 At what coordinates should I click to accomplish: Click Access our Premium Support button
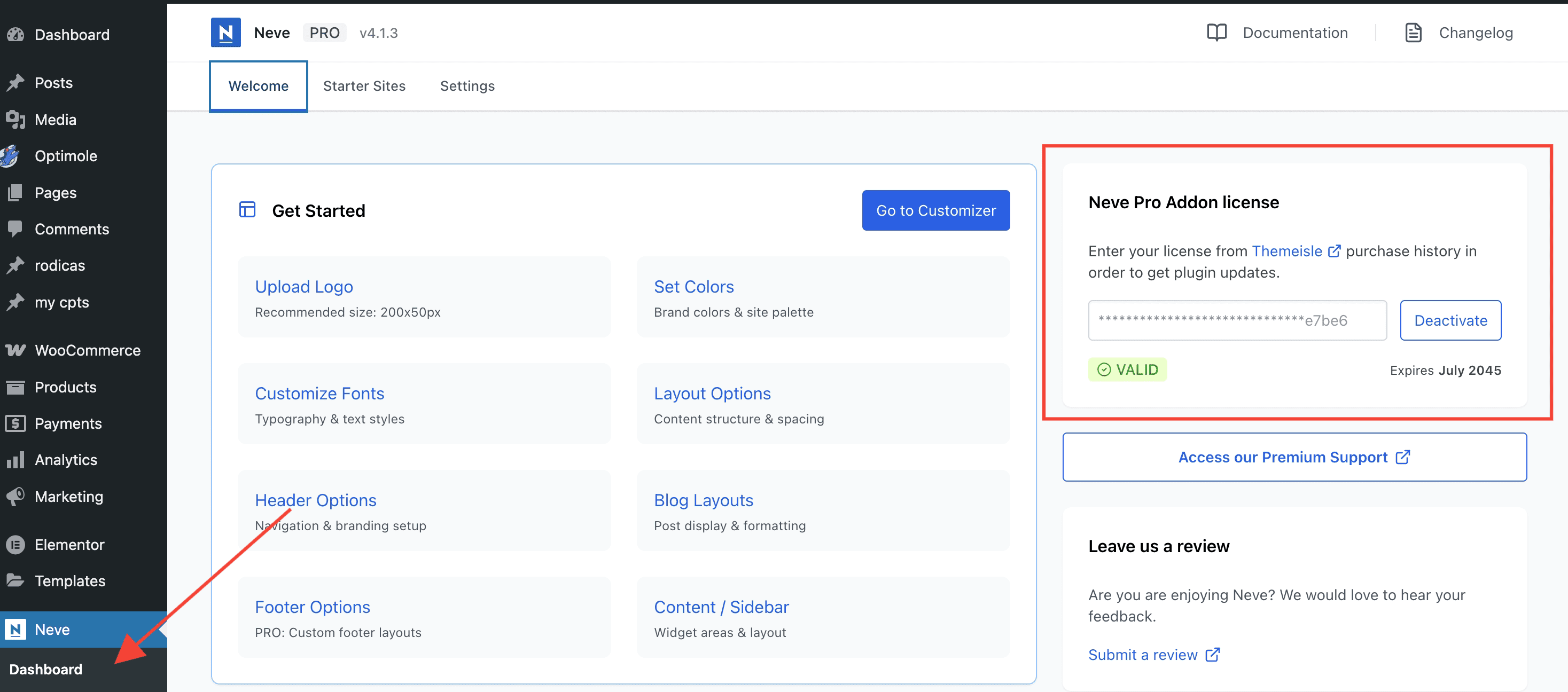pyautogui.click(x=1294, y=457)
